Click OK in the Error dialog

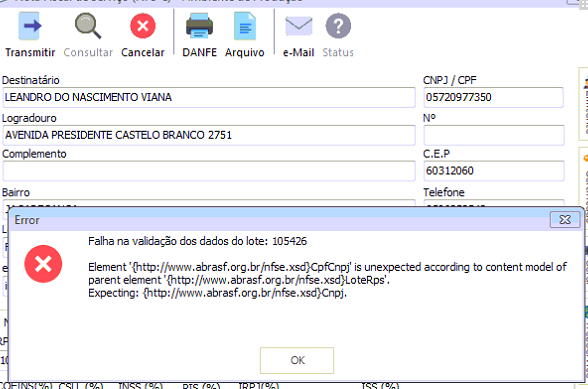point(297,360)
